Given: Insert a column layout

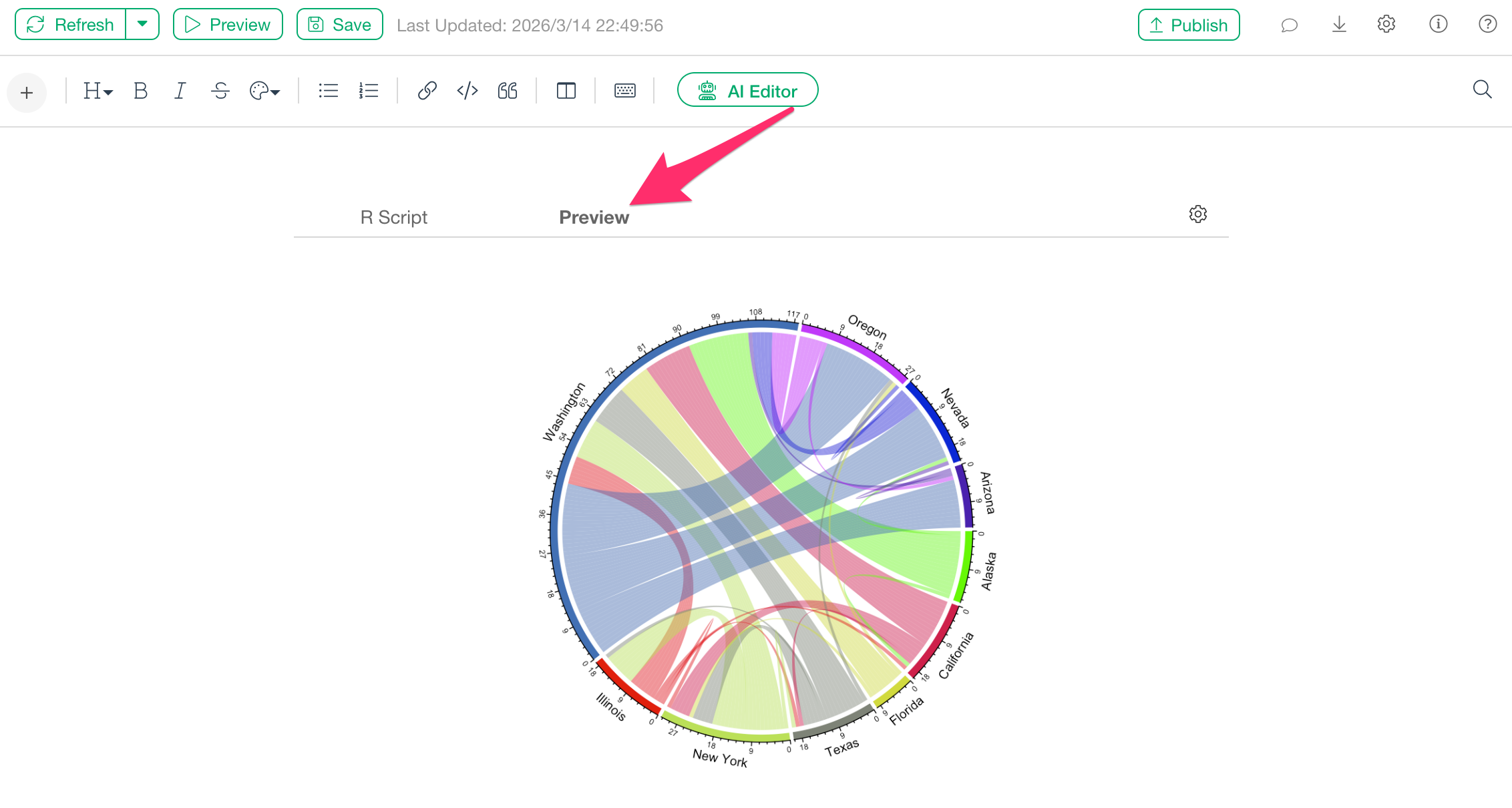Looking at the screenshot, I should pos(566,91).
